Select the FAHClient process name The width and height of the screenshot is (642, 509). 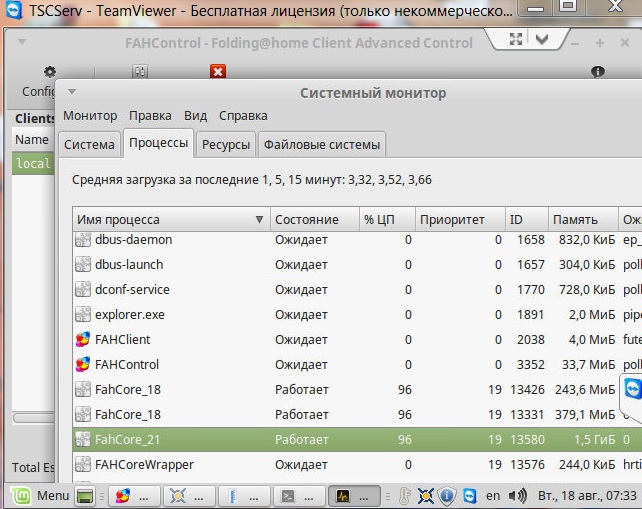pyautogui.click(x=122, y=339)
